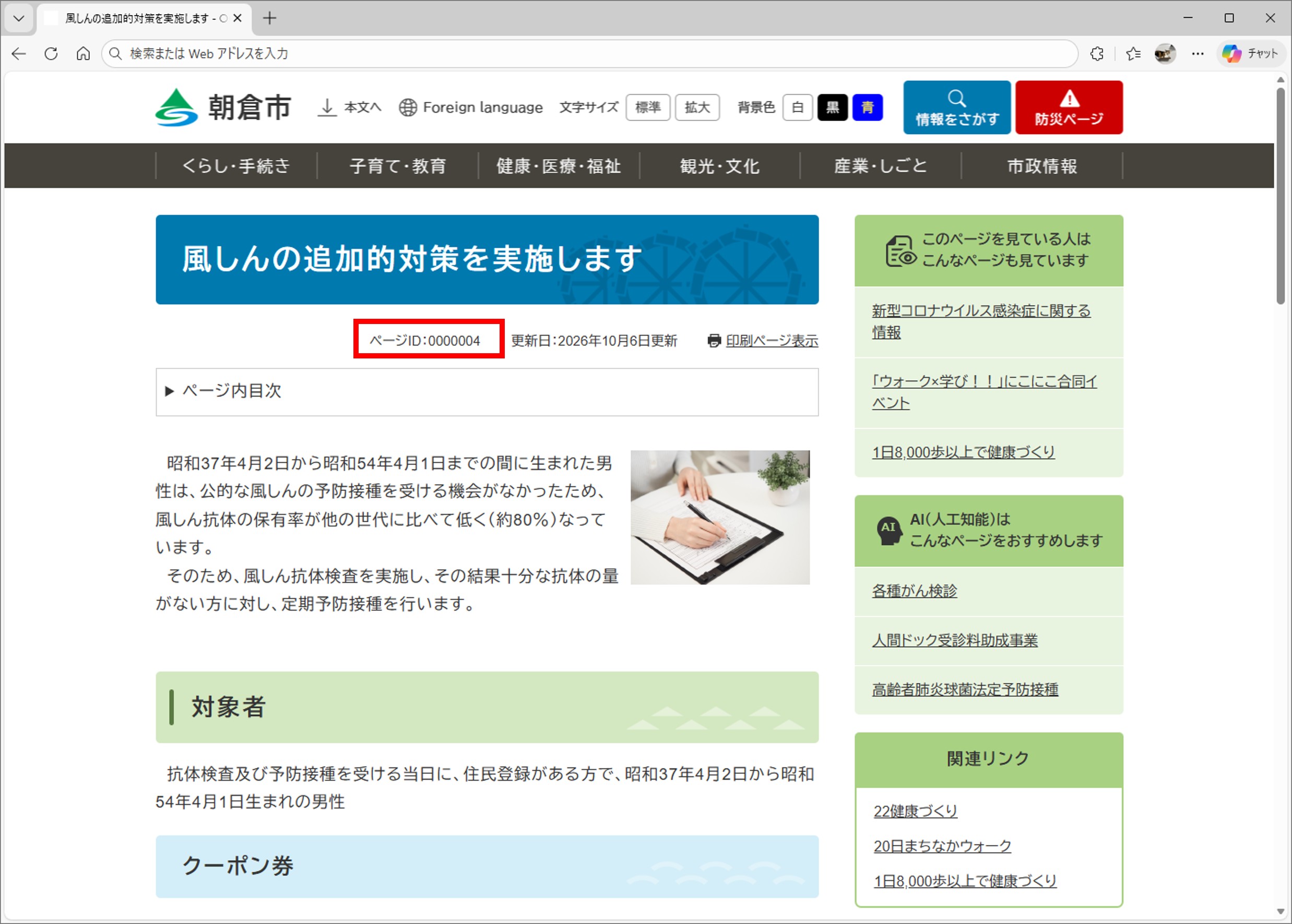Viewport: 1292px width, 924px height.
Task: Select 標準 text size option
Action: click(648, 107)
